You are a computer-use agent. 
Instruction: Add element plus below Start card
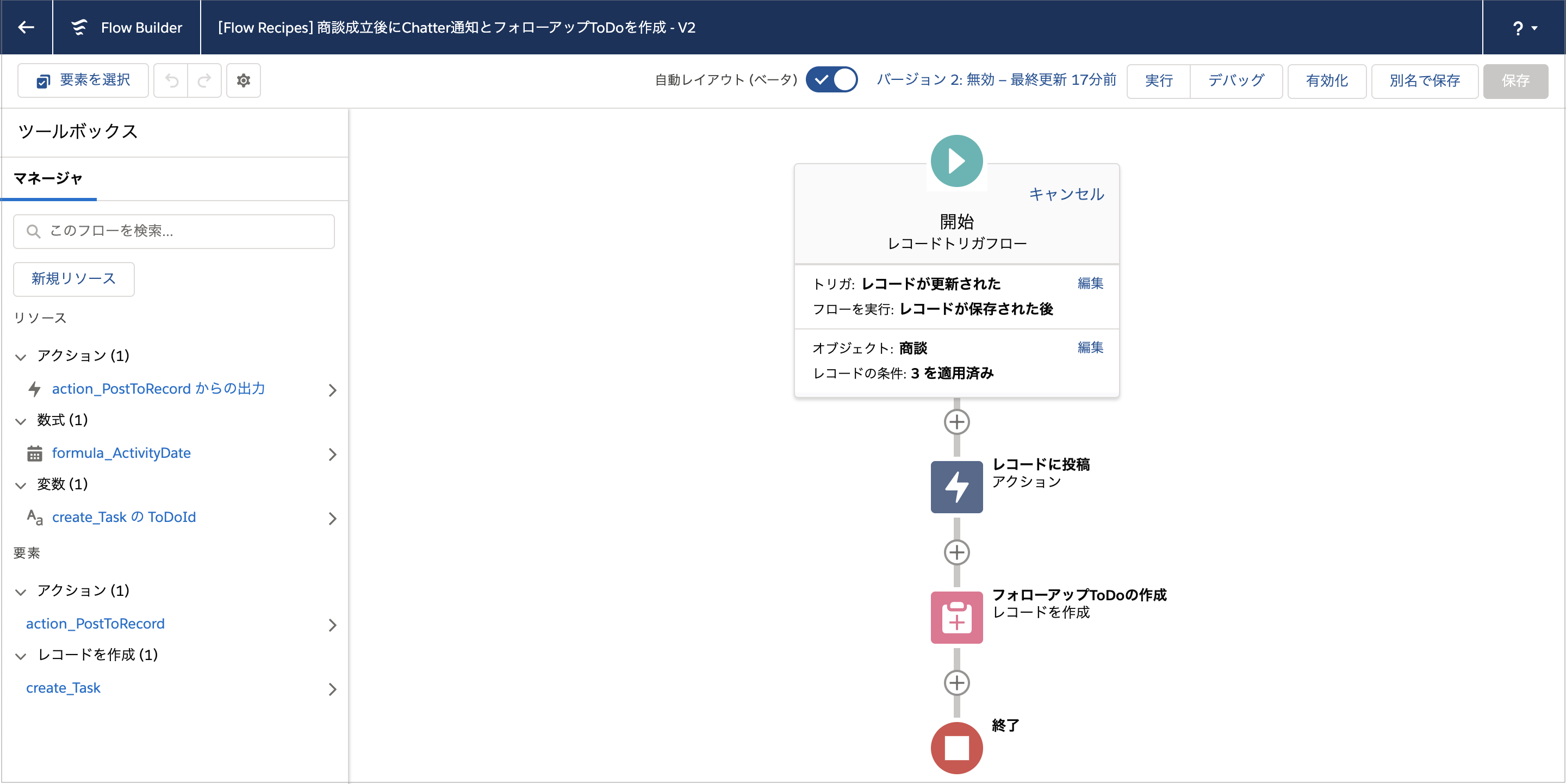956,422
